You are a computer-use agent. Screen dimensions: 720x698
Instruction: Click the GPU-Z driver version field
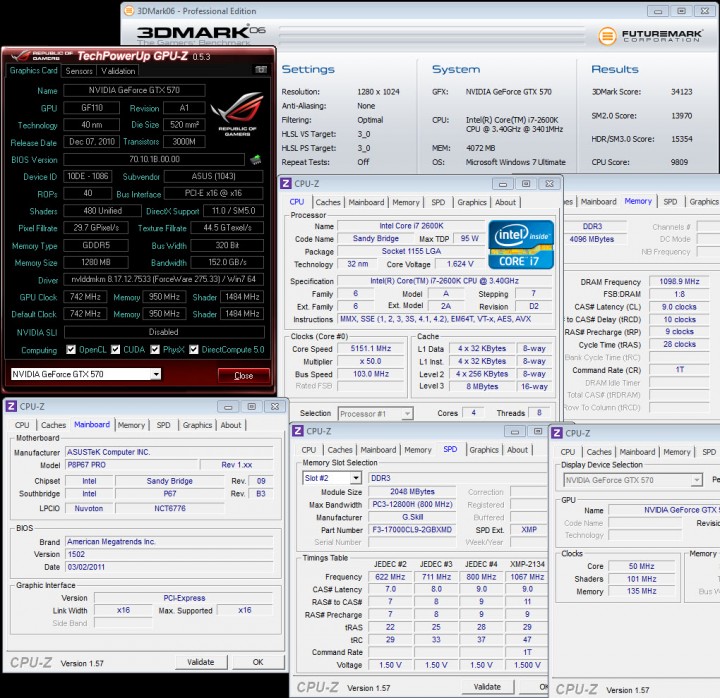(163, 279)
